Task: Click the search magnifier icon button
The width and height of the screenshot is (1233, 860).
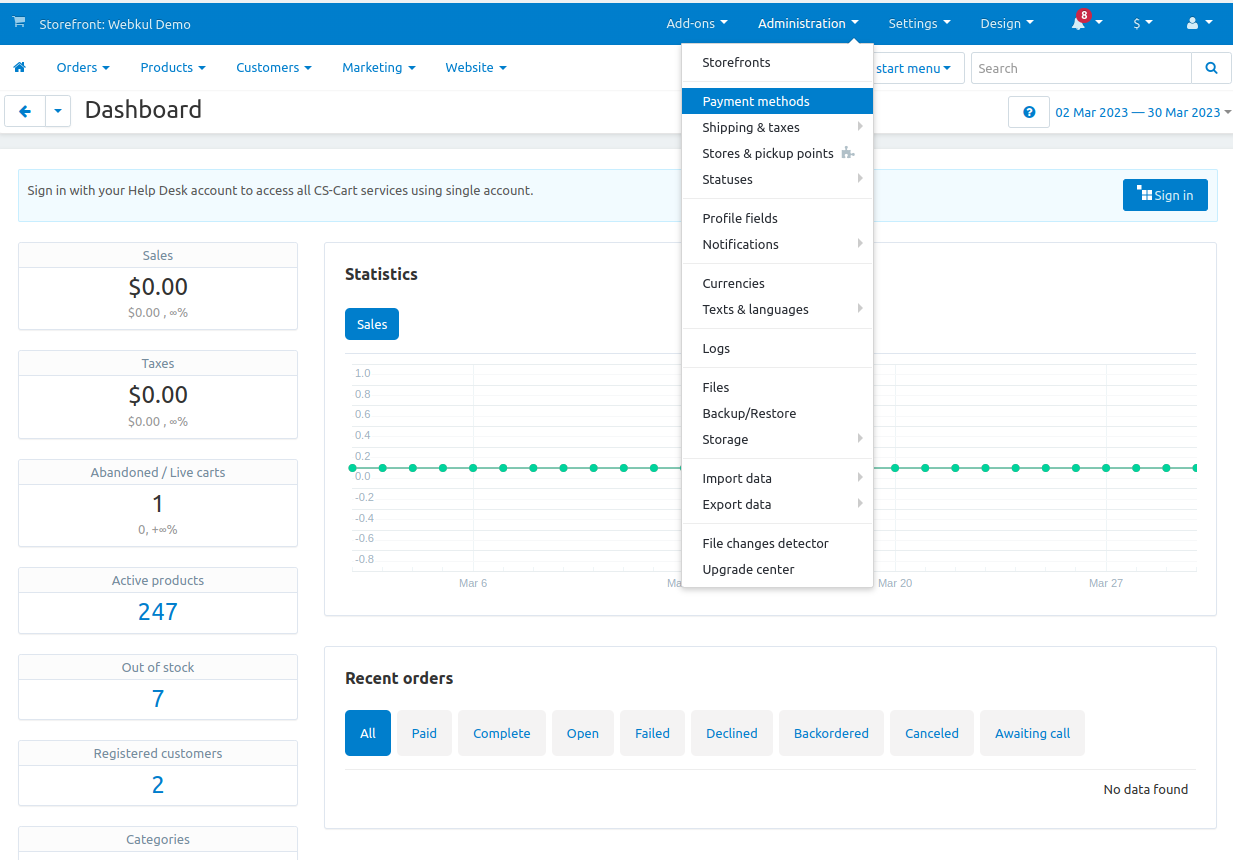Action: click(x=1211, y=68)
